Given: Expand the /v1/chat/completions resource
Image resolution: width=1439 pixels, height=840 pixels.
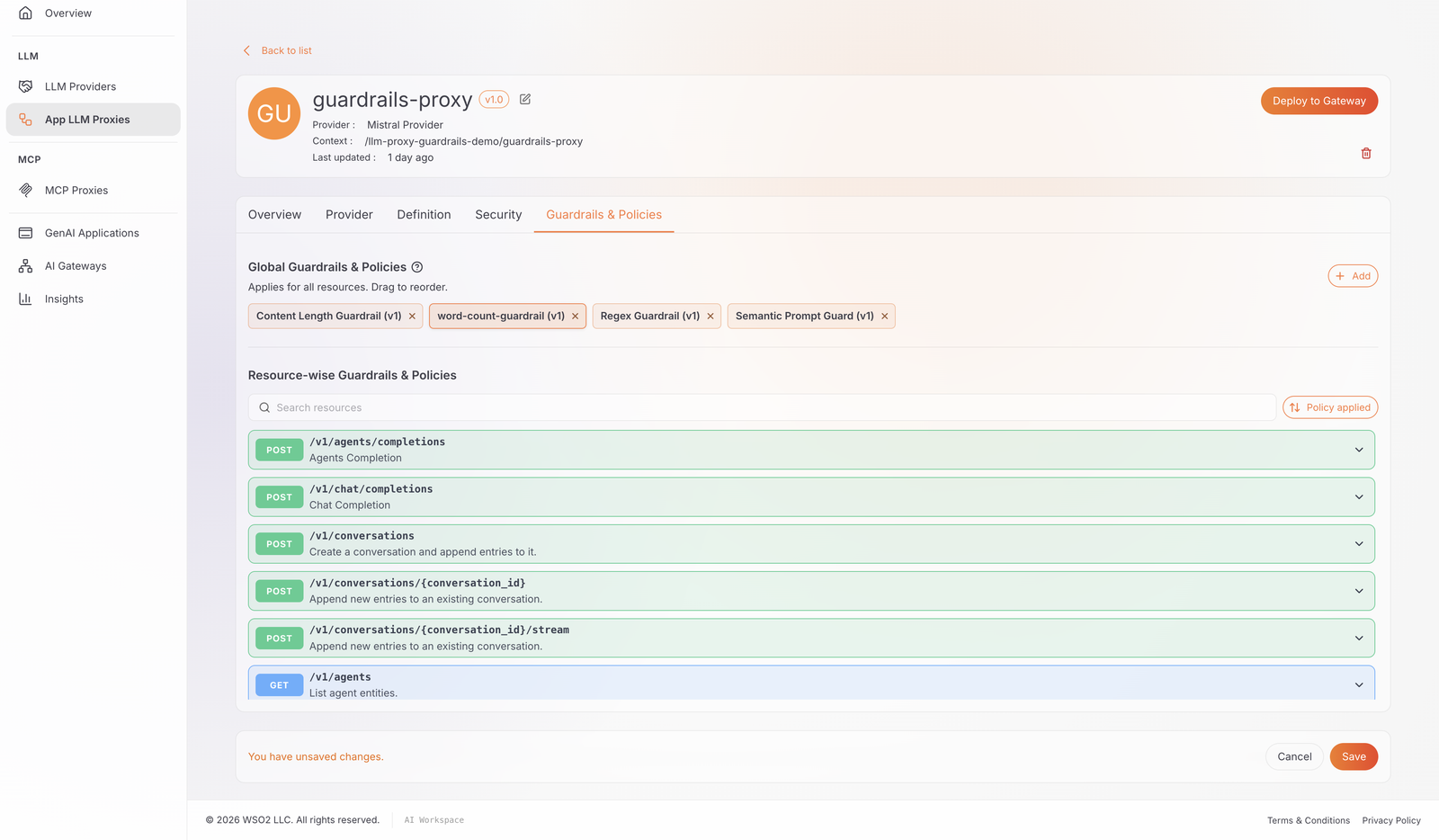Looking at the screenshot, I should [x=1359, y=496].
